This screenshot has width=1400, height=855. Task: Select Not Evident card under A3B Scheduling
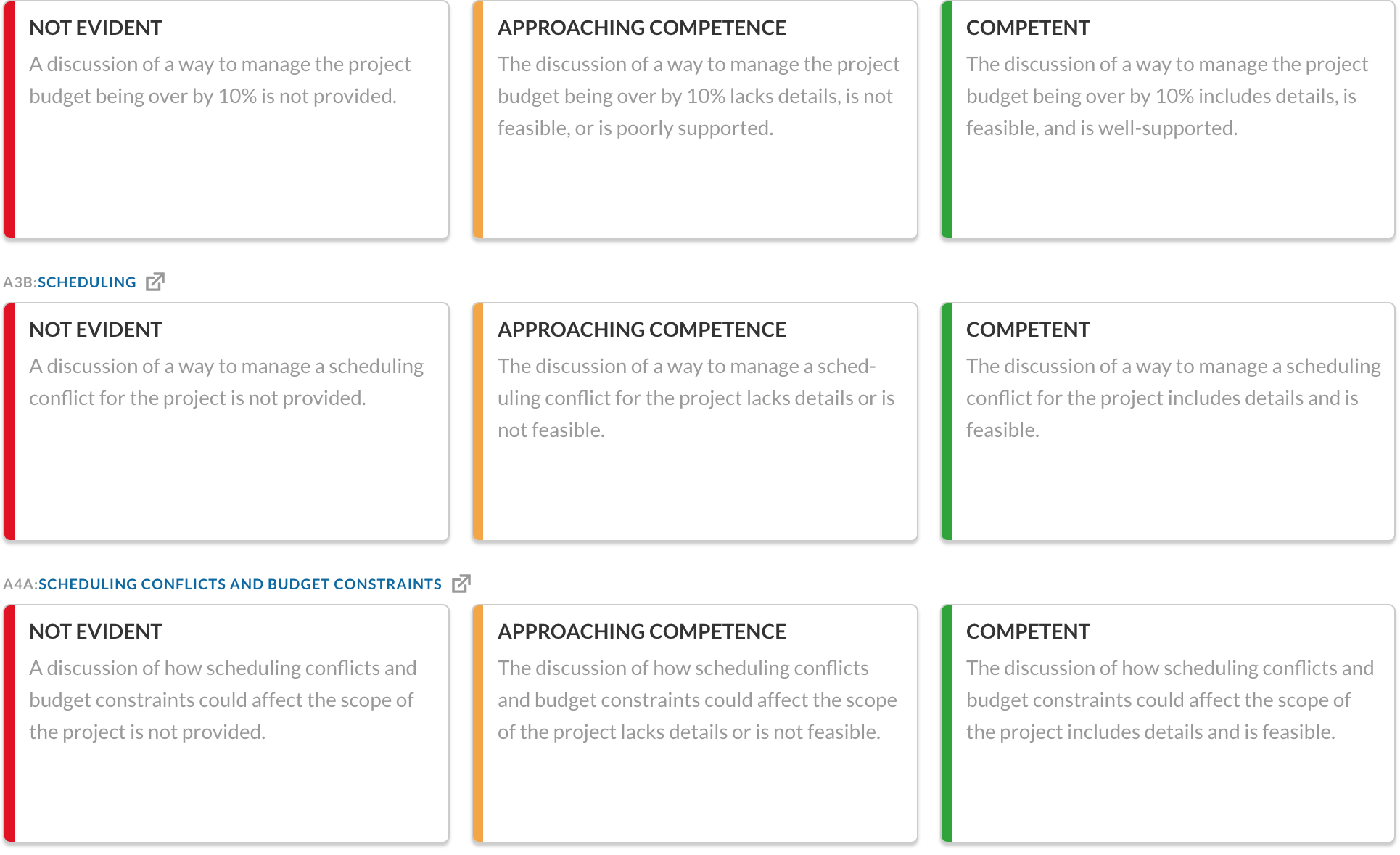(x=226, y=422)
